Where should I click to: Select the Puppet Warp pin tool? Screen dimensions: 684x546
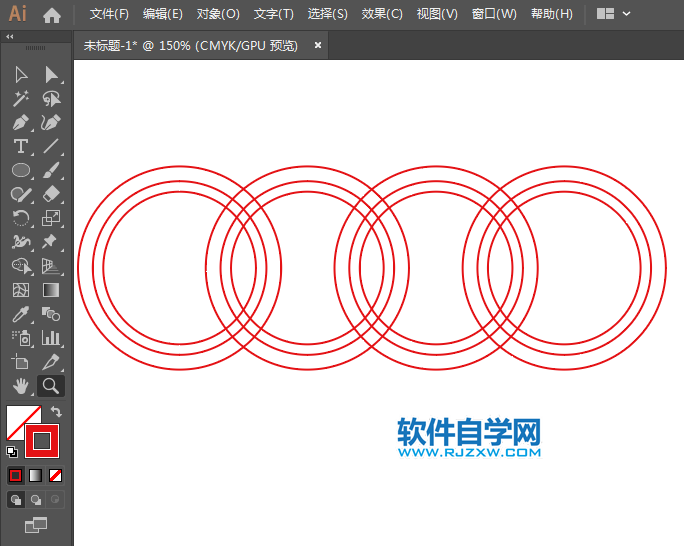pos(49,241)
